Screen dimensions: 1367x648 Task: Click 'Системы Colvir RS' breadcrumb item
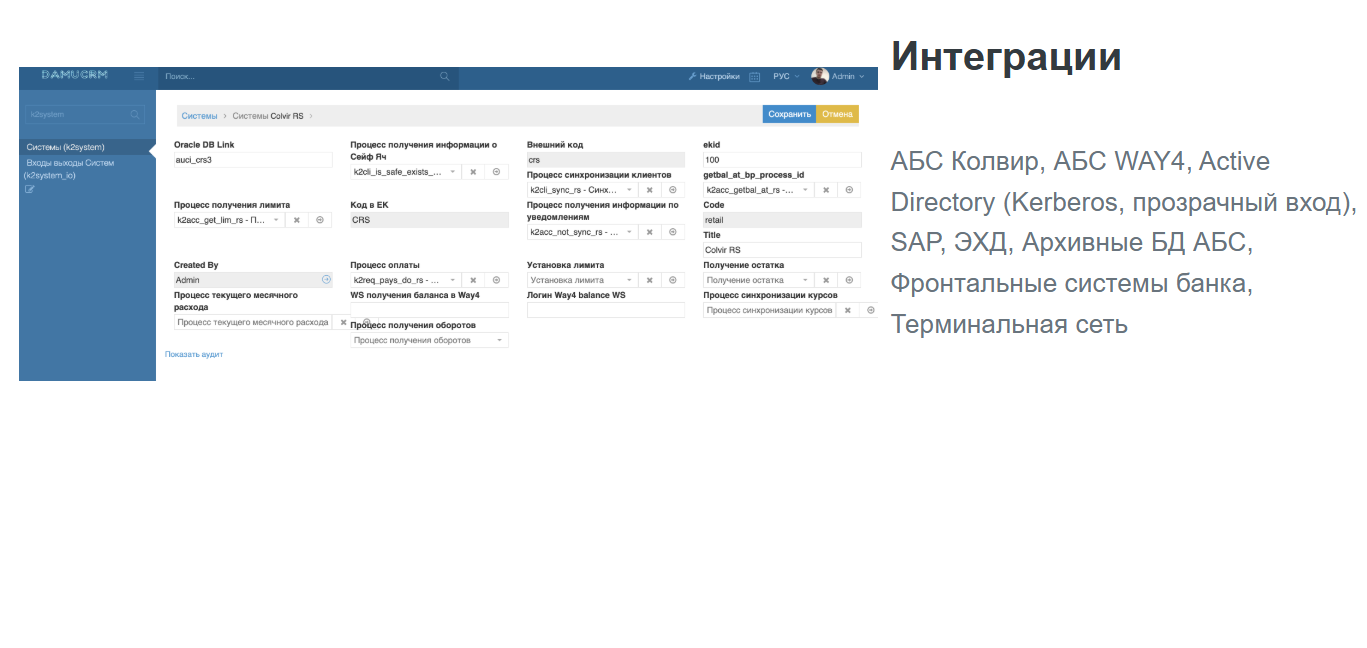268,116
